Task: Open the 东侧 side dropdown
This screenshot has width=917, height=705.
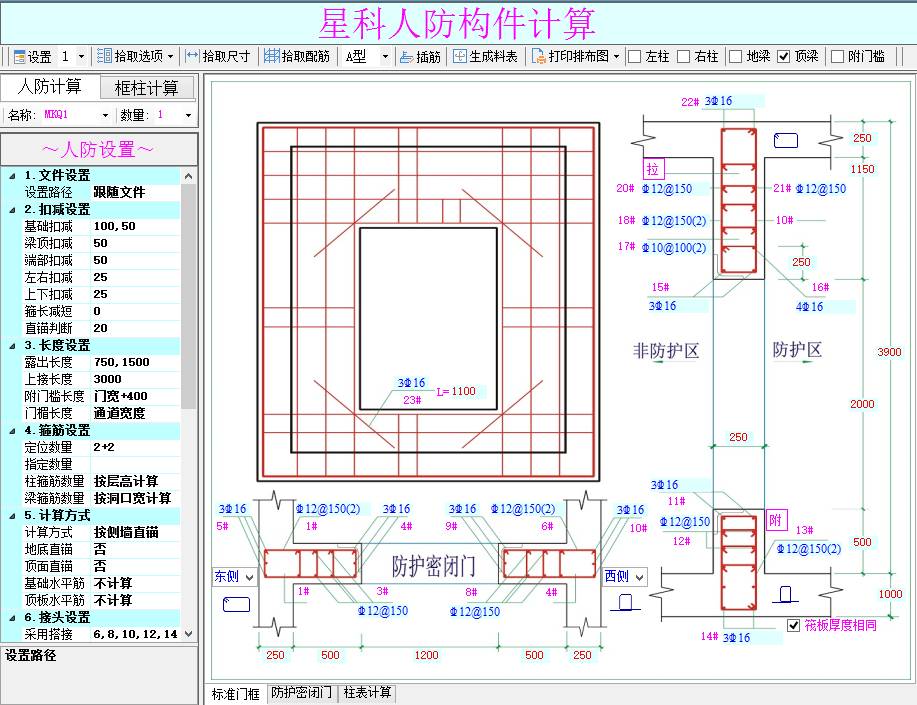Action: coord(250,577)
